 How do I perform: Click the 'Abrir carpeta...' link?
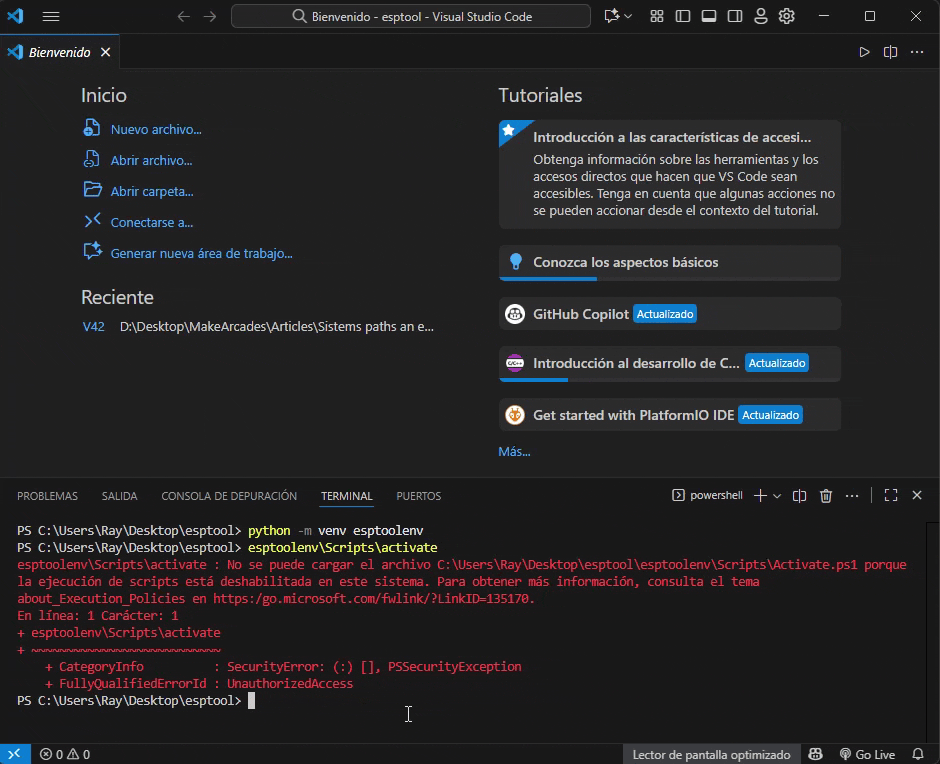click(x=152, y=191)
